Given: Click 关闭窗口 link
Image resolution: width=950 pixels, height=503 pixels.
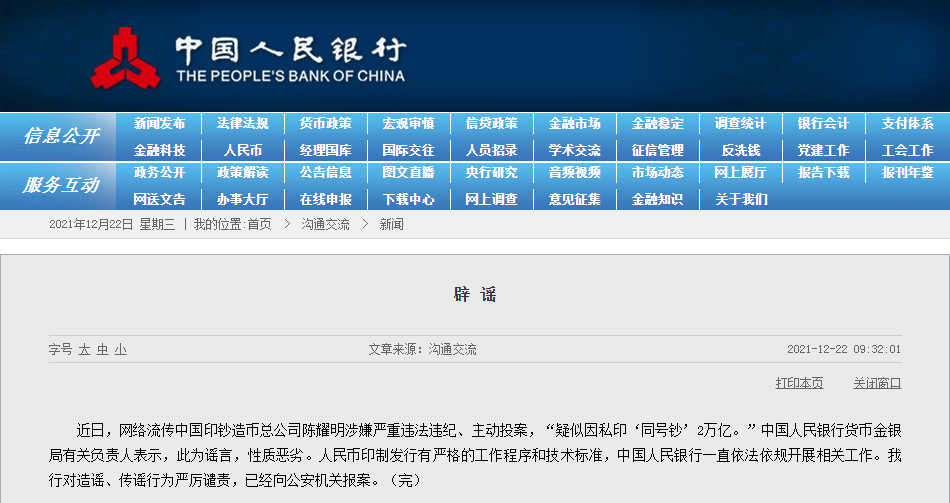Looking at the screenshot, I should point(877,383).
